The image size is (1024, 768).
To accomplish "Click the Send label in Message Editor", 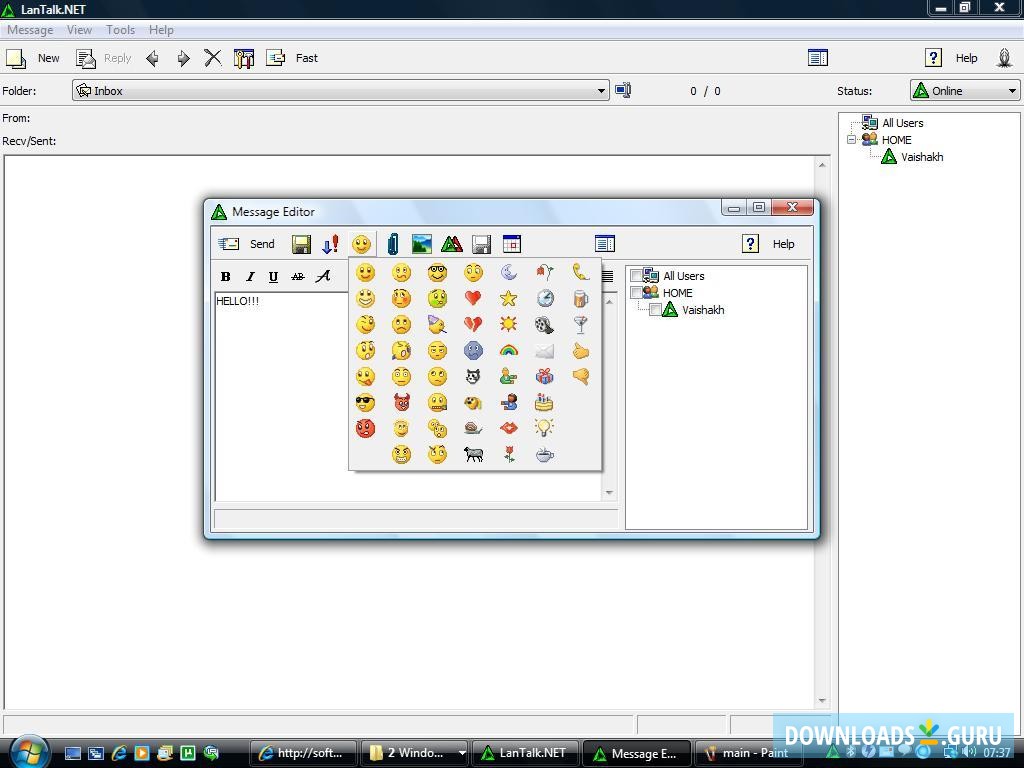I will click(262, 244).
